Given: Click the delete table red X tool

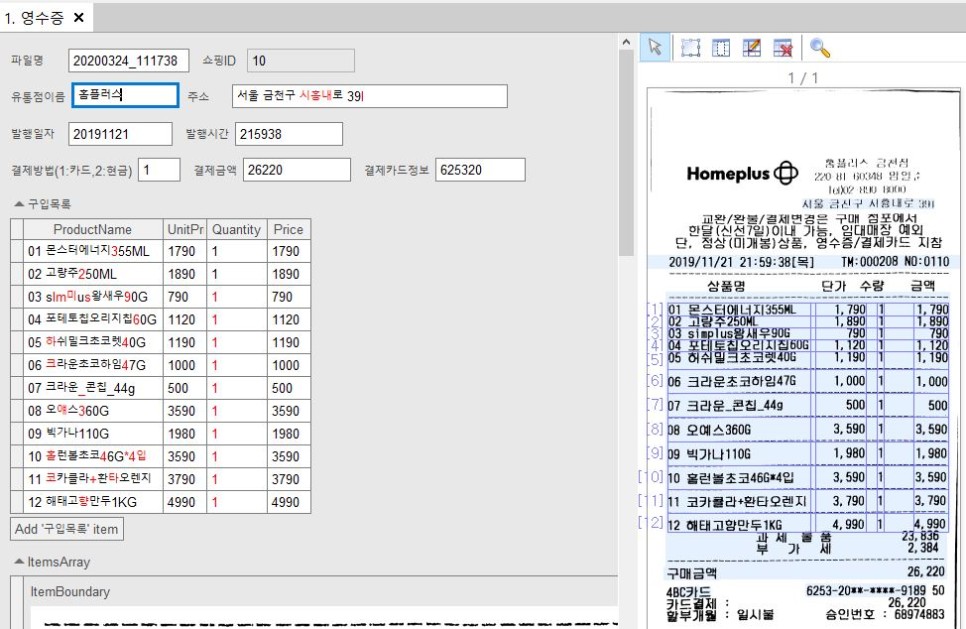Looking at the screenshot, I should (783, 47).
